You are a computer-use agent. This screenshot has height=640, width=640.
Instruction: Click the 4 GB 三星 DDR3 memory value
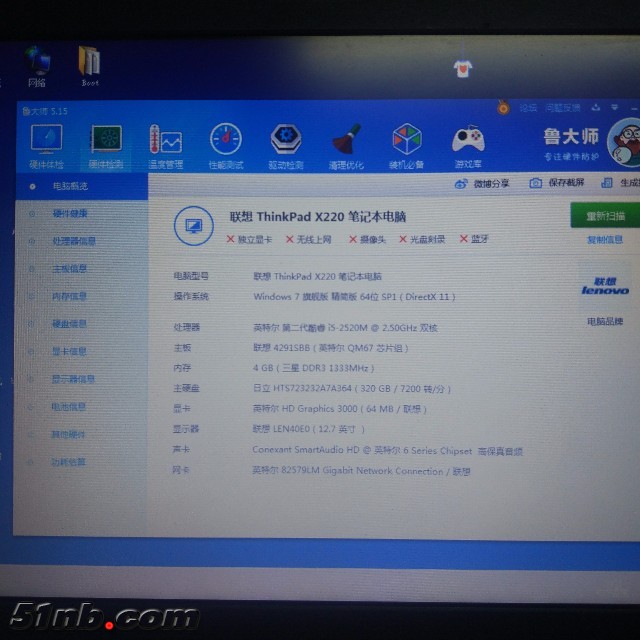tap(313, 368)
